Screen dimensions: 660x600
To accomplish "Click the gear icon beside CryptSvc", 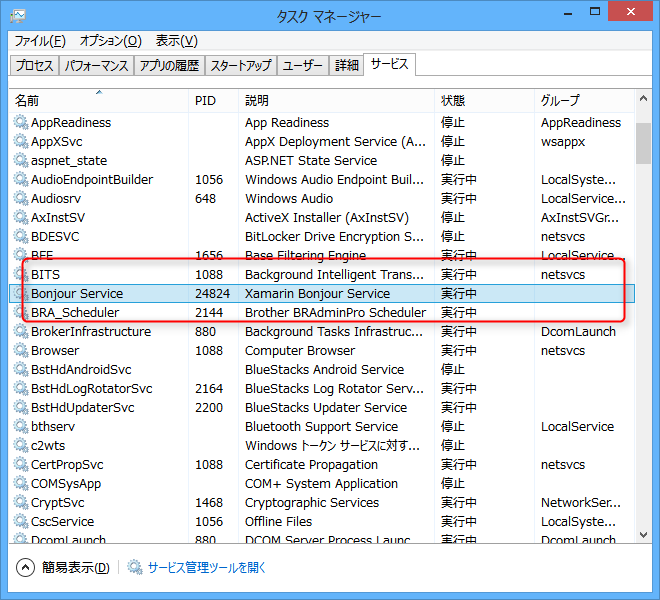I will (x=21, y=503).
